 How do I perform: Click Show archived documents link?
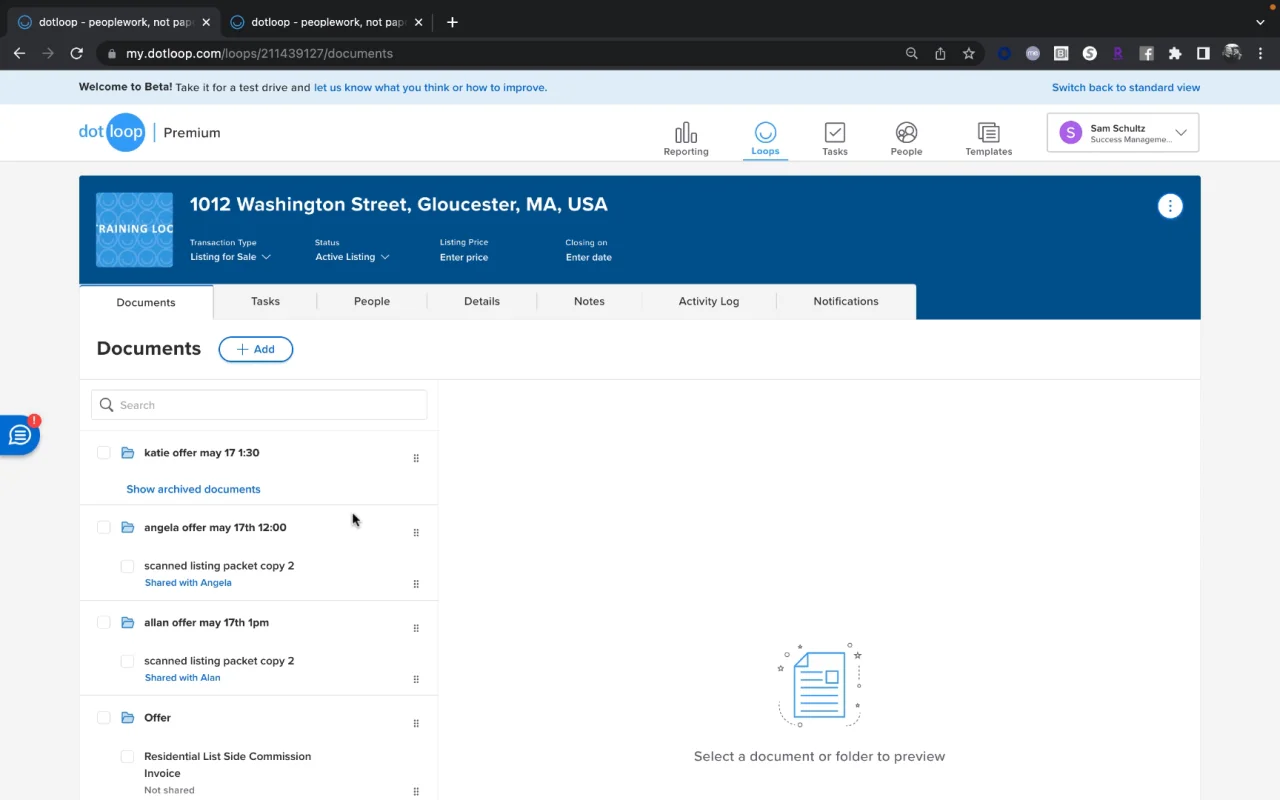[x=193, y=489]
